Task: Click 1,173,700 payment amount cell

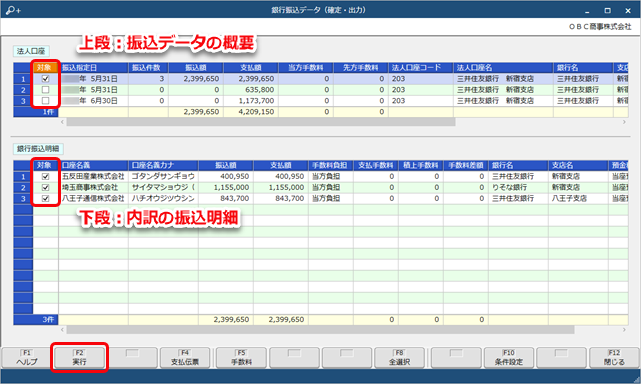Action: coord(251,101)
